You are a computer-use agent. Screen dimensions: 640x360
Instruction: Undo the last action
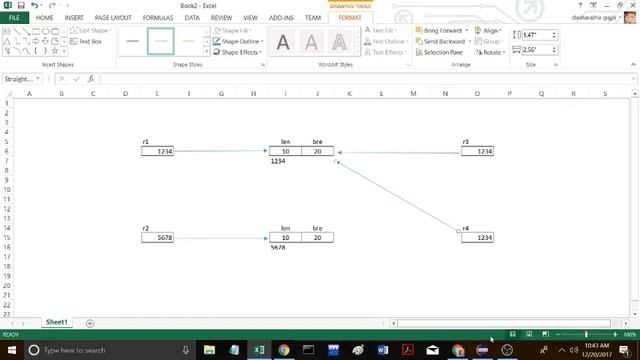pos(34,5)
